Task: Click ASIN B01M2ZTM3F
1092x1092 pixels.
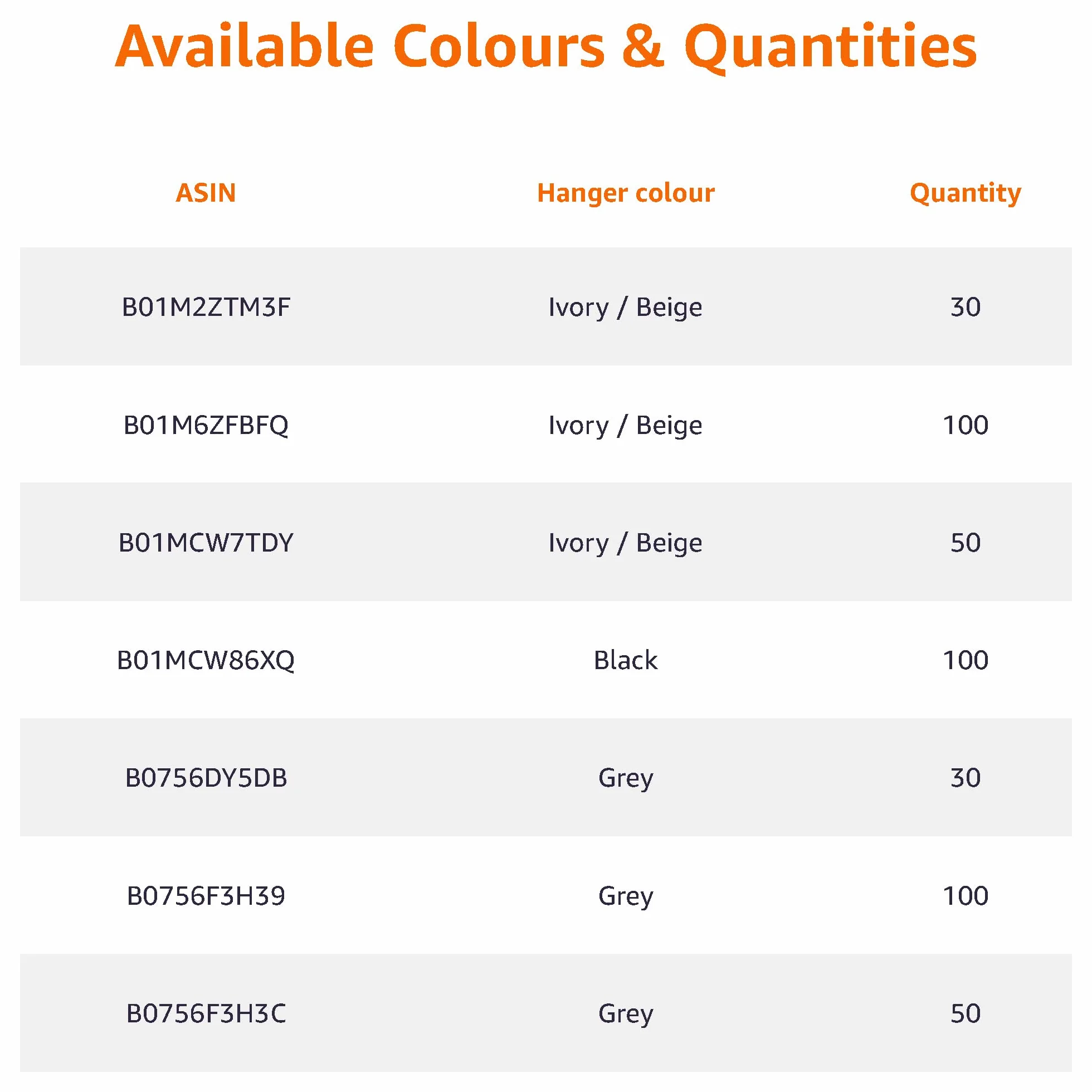Action: 206,307
